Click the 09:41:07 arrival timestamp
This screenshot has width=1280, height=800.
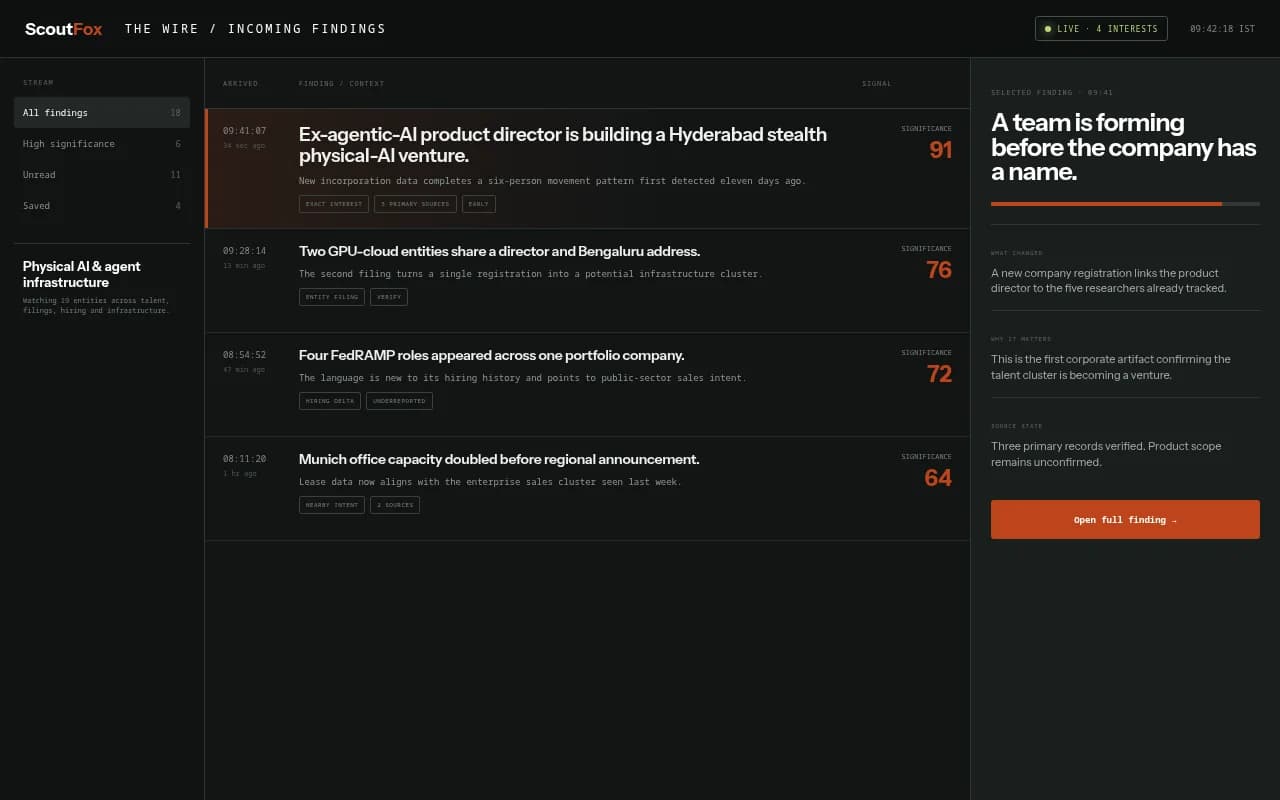pos(244,131)
